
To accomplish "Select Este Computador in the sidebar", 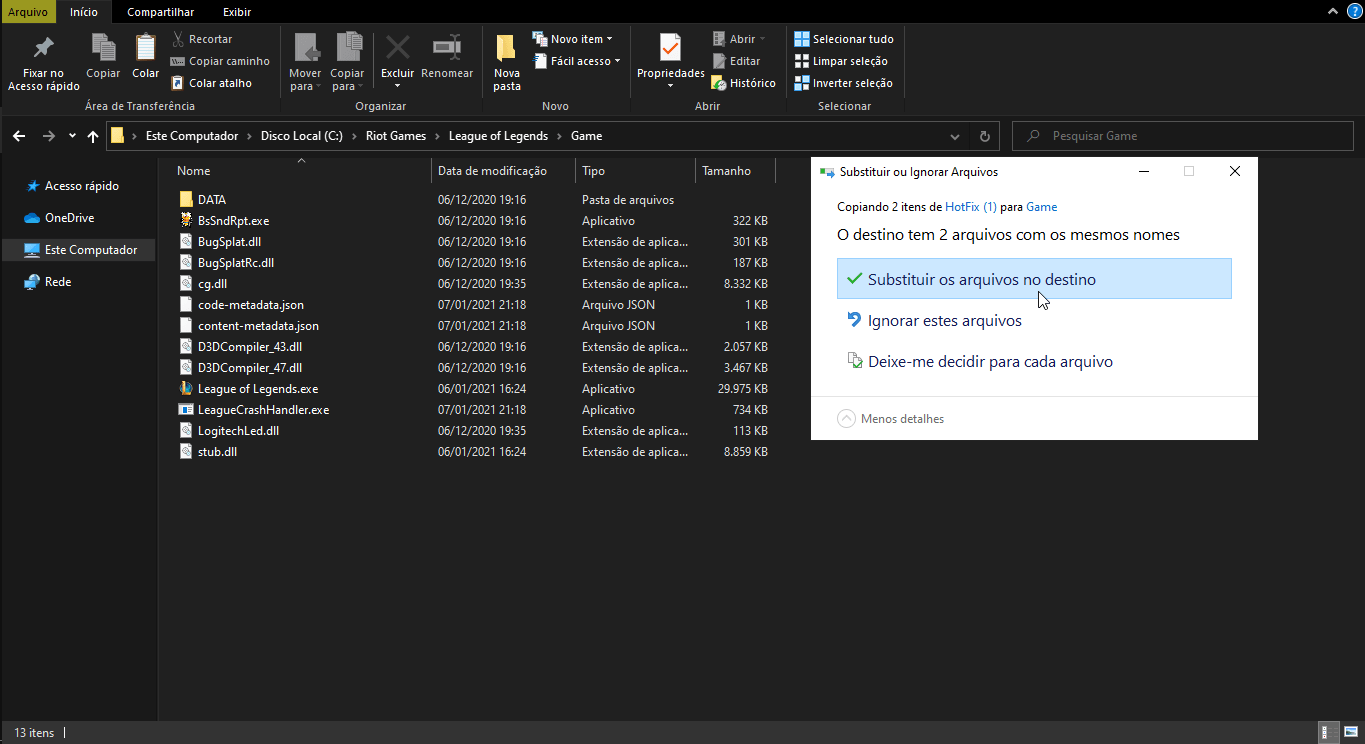I will pyautogui.click(x=79, y=250).
